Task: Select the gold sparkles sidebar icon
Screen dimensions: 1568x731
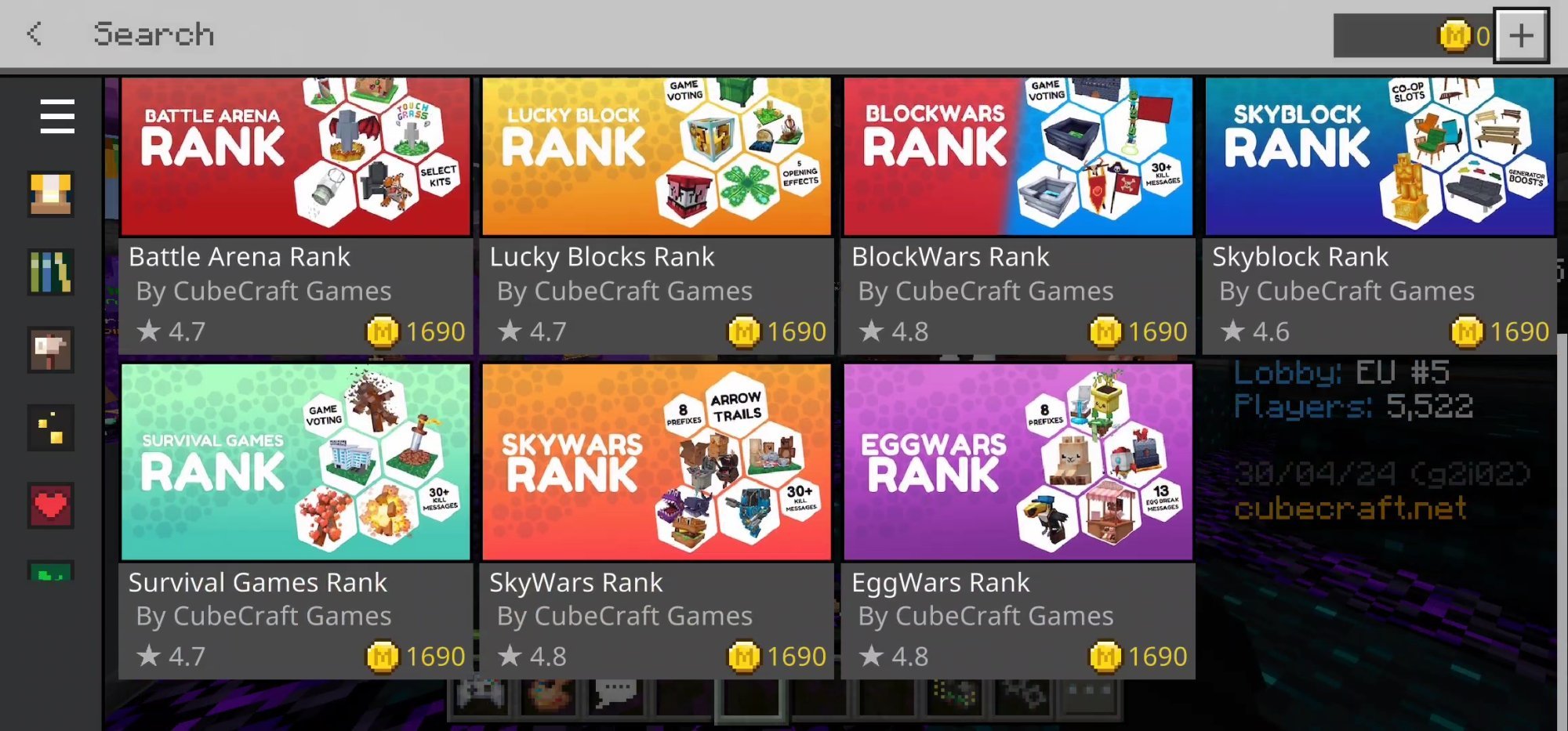Action: pos(51,427)
